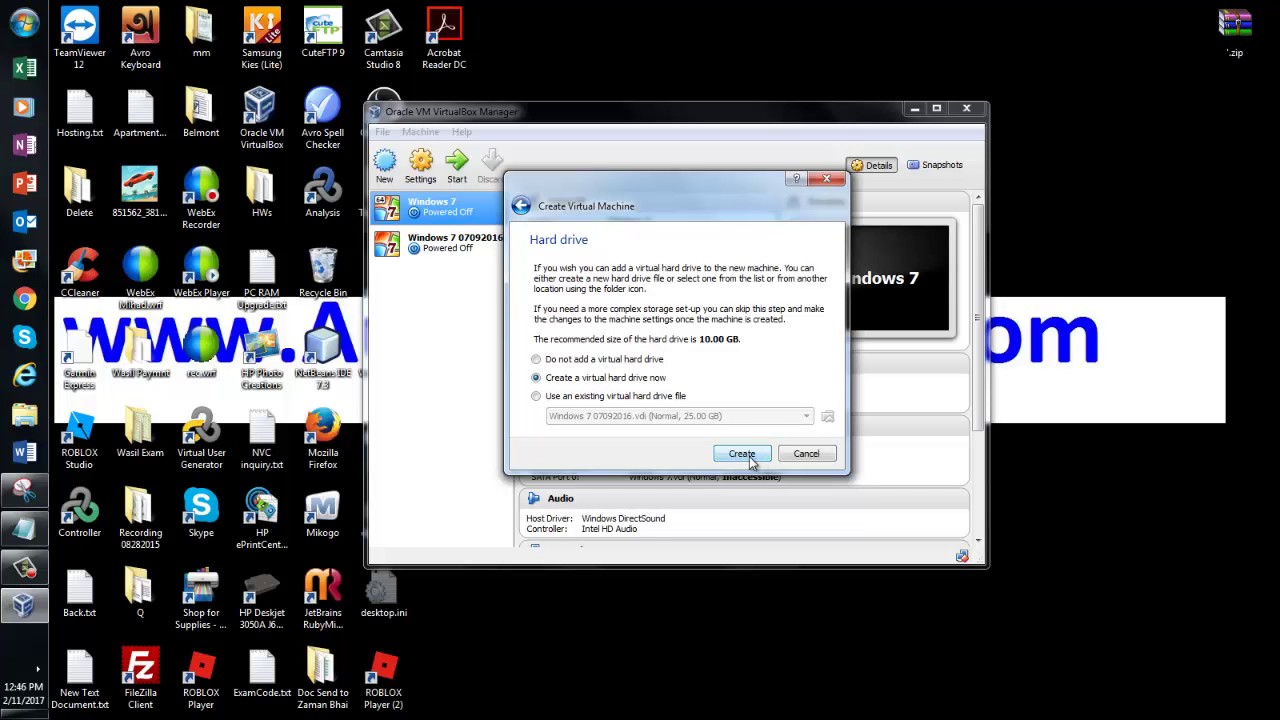Open Outlook from the taskbar
The image size is (1280, 720).
[x=24, y=222]
